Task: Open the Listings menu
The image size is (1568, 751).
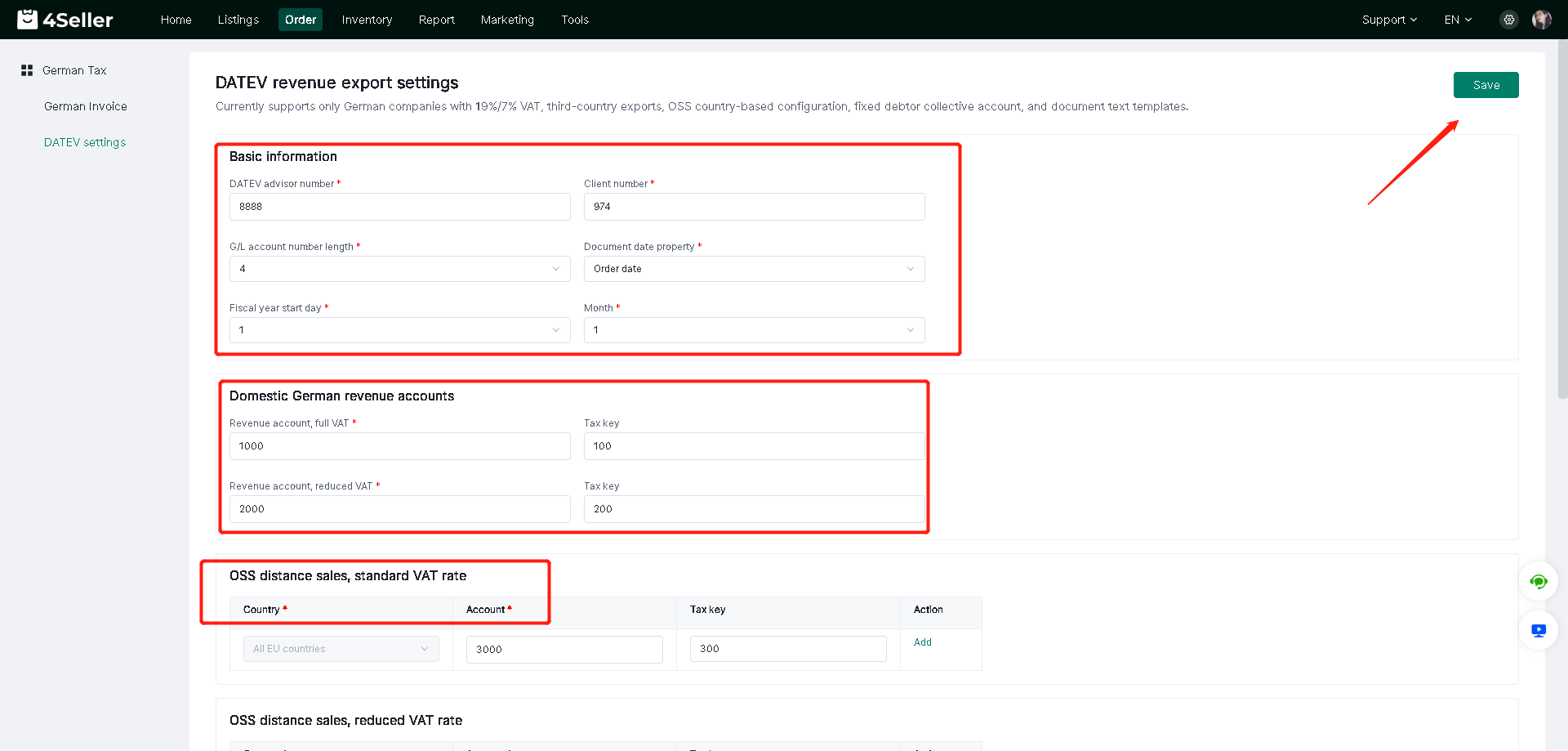Action: click(238, 20)
